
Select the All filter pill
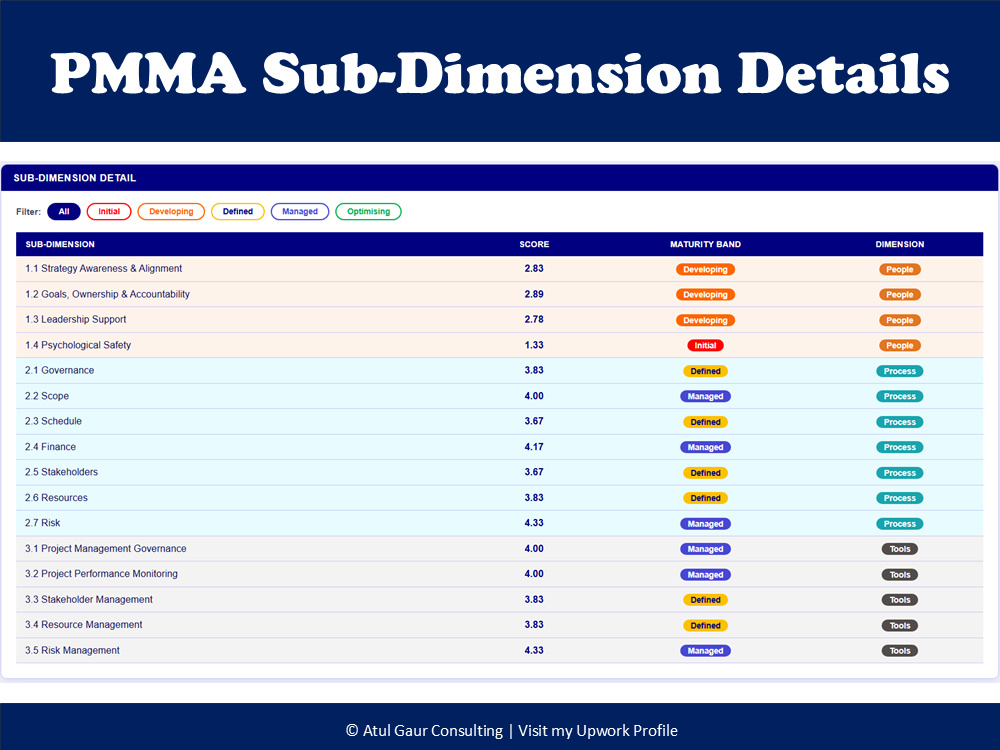point(64,211)
